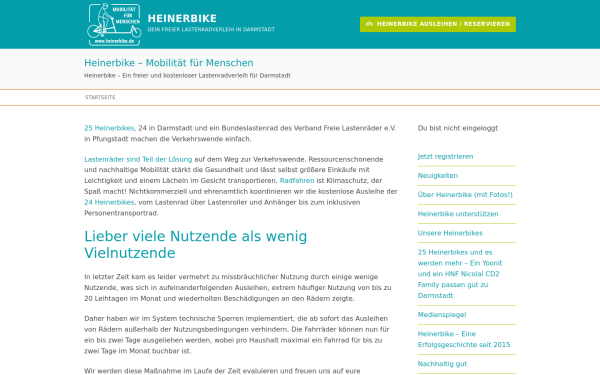
Task: Open Heinerbike ausleihen / reservieren button
Action: (x=438, y=24)
